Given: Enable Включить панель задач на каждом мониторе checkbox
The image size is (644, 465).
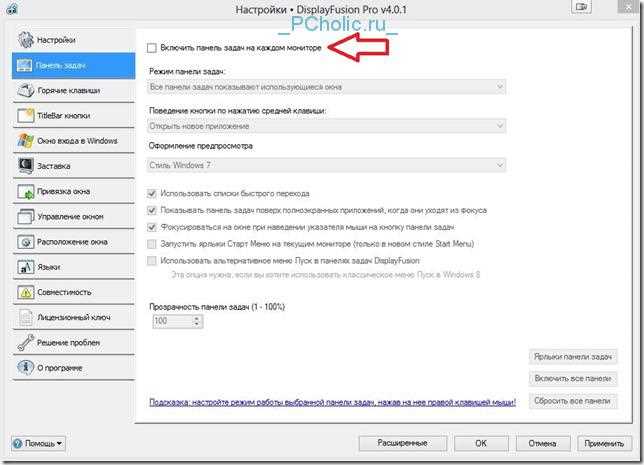Looking at the screenshot, I should tap(152, 48).
